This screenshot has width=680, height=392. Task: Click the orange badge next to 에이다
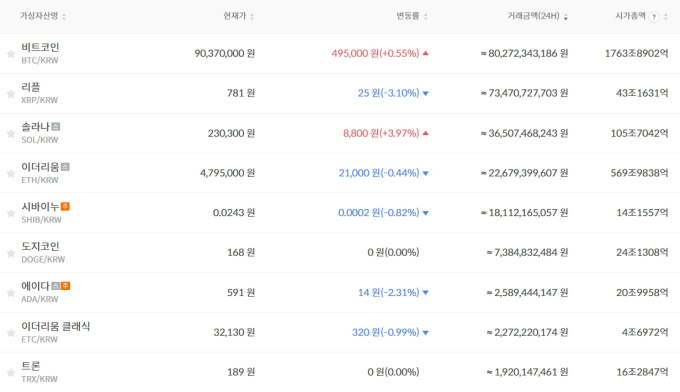tap(65, 286)
